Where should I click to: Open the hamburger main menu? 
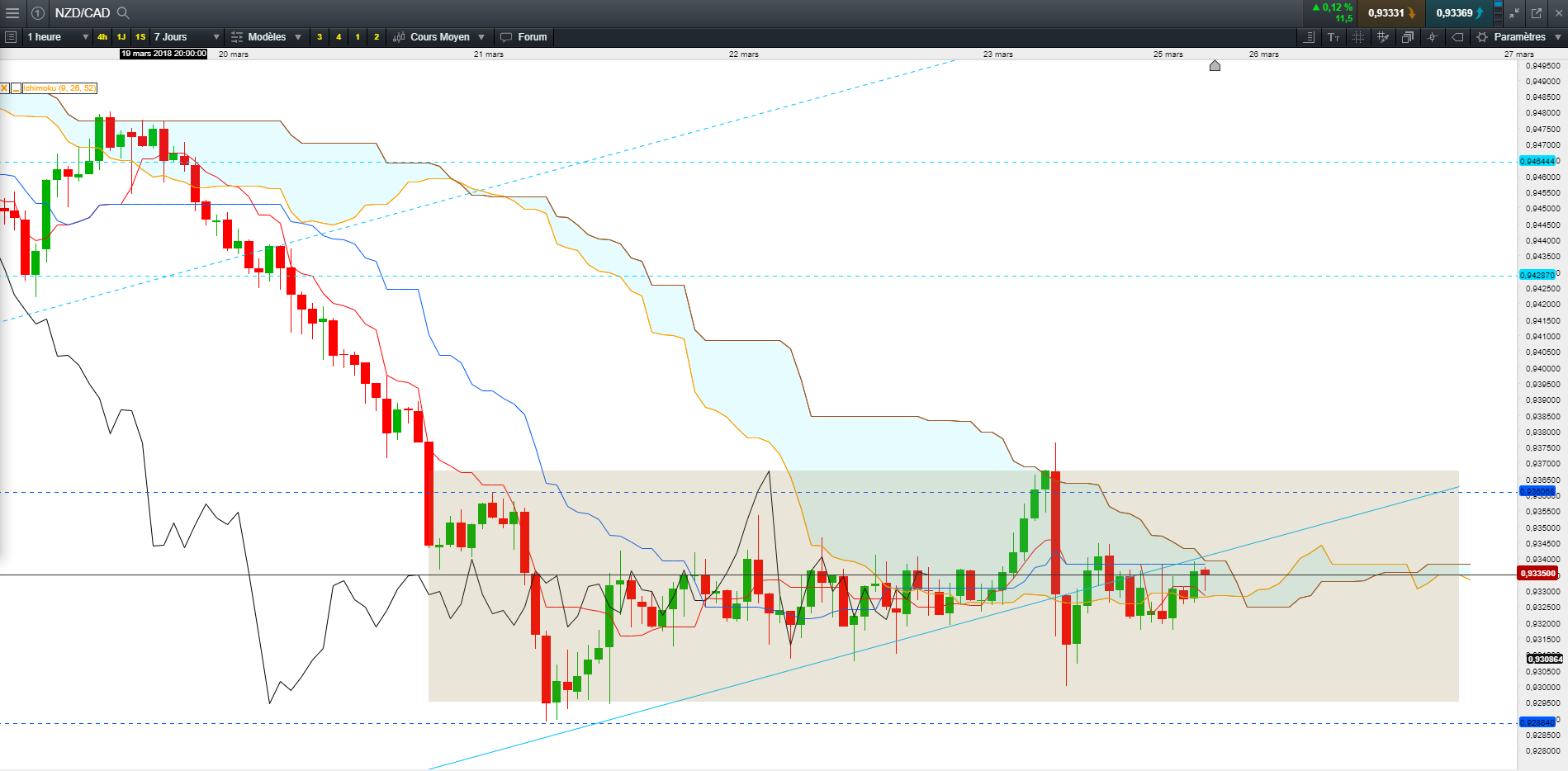[12, 12]
